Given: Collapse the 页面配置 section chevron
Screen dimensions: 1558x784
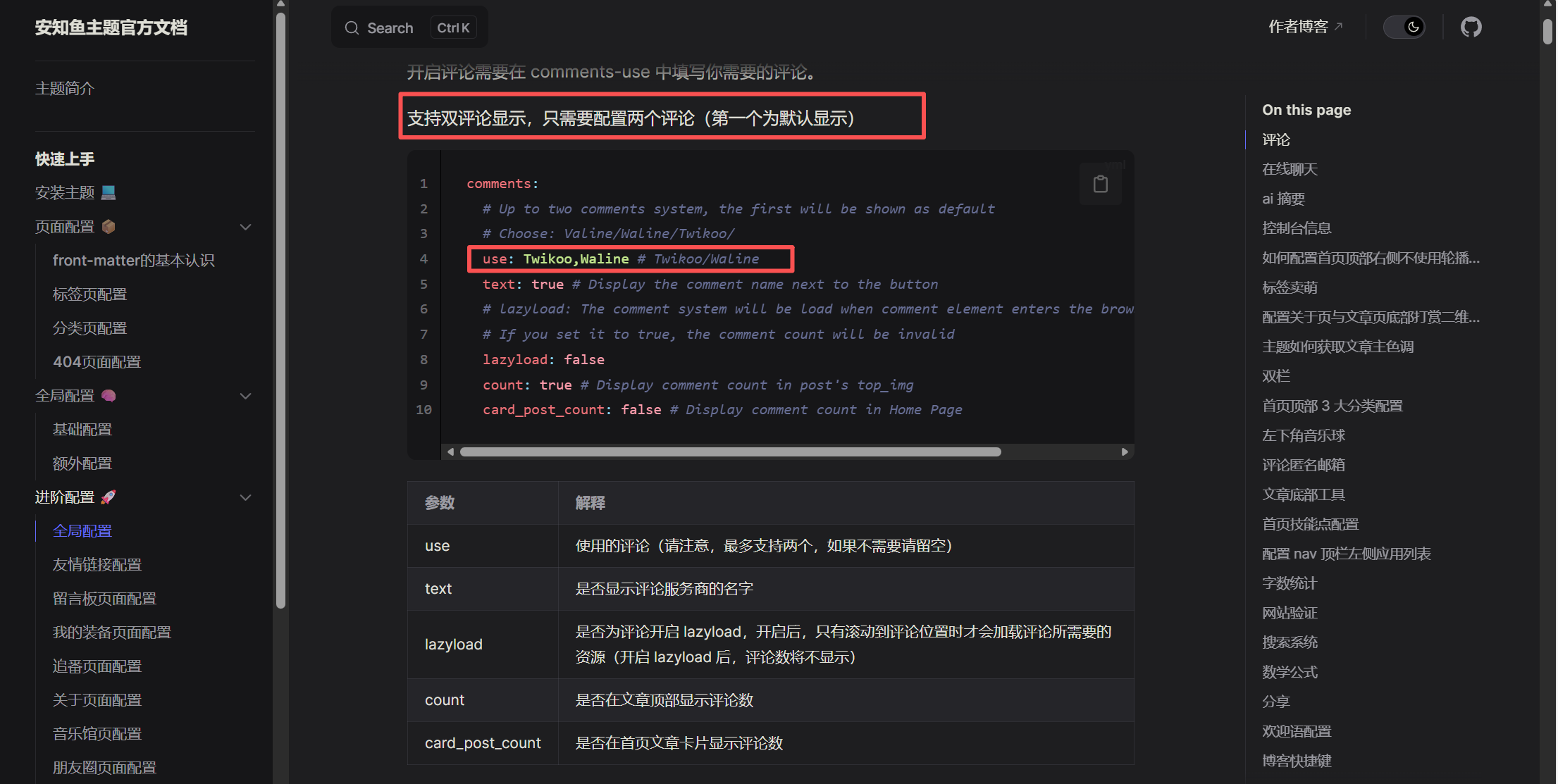Looking at the screenshot, I should (245, 227).
